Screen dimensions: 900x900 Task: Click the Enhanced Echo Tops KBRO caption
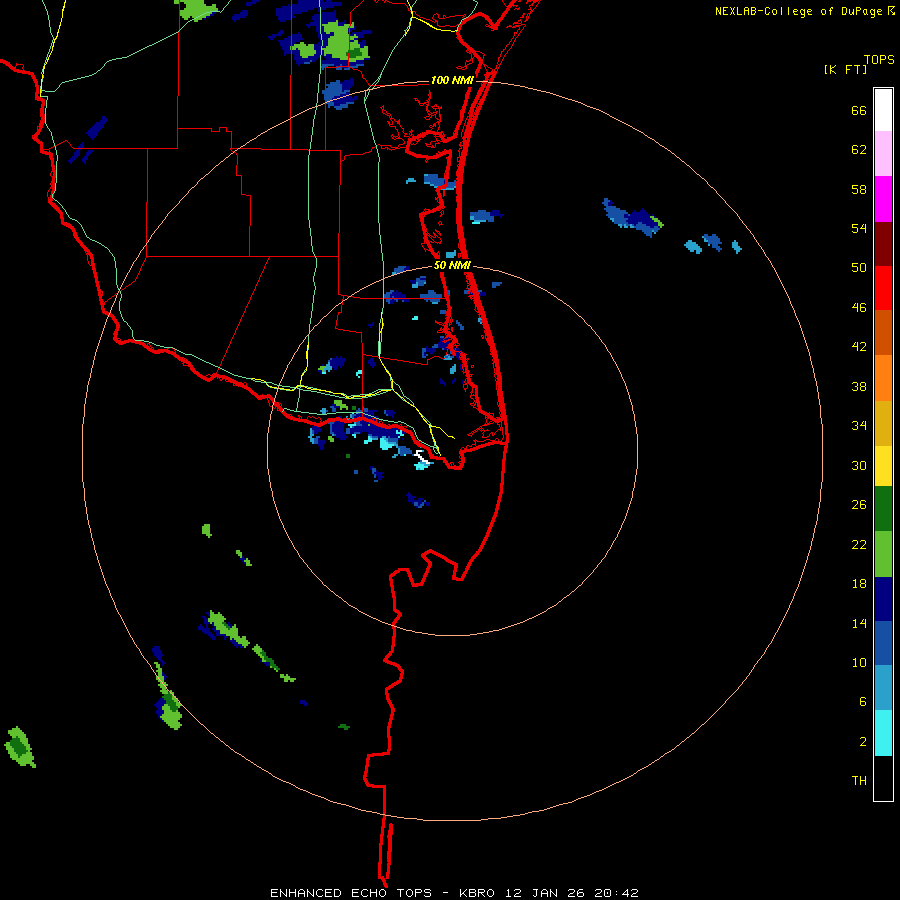click(x=454, y=893)
